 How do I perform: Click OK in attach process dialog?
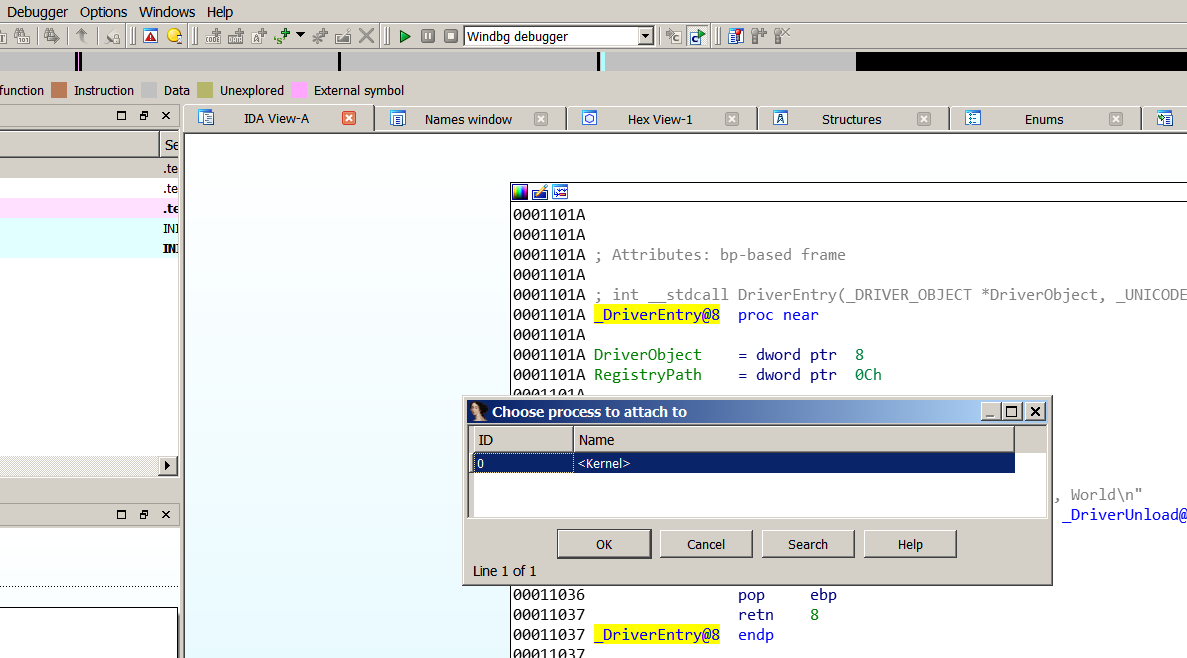coord(604,544)
